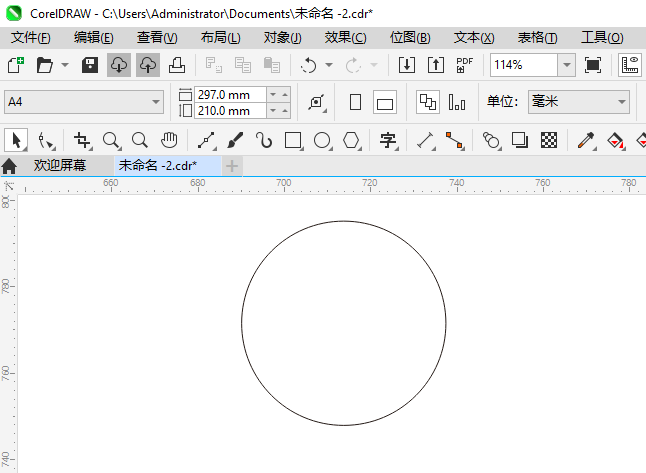Image resolution: width=646 pixels, height=473 pixels.
Task: Open the zoom level dropdown arrow
Action: pos(567,65)
